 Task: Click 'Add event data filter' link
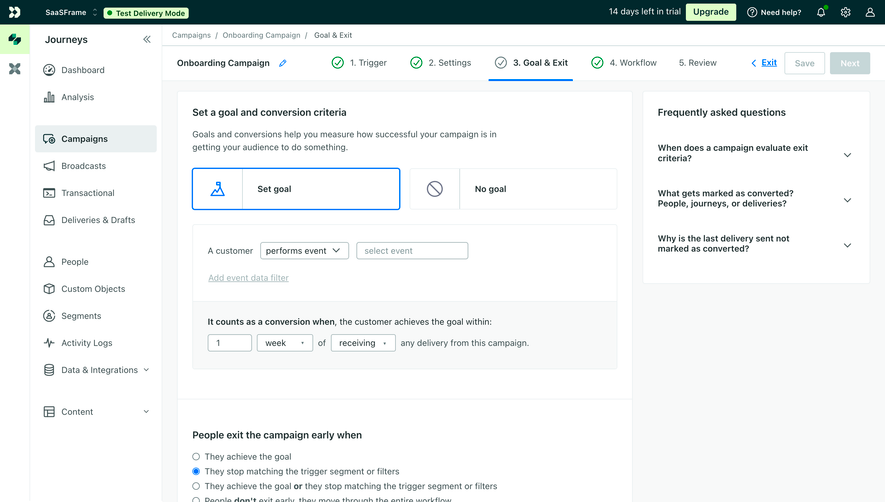248,278
